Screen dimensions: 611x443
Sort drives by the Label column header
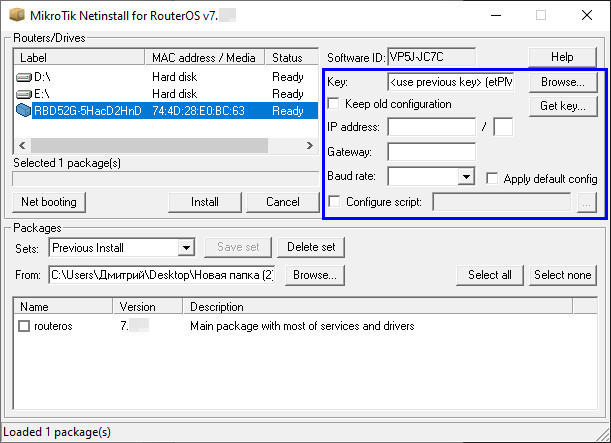point(80,58)
